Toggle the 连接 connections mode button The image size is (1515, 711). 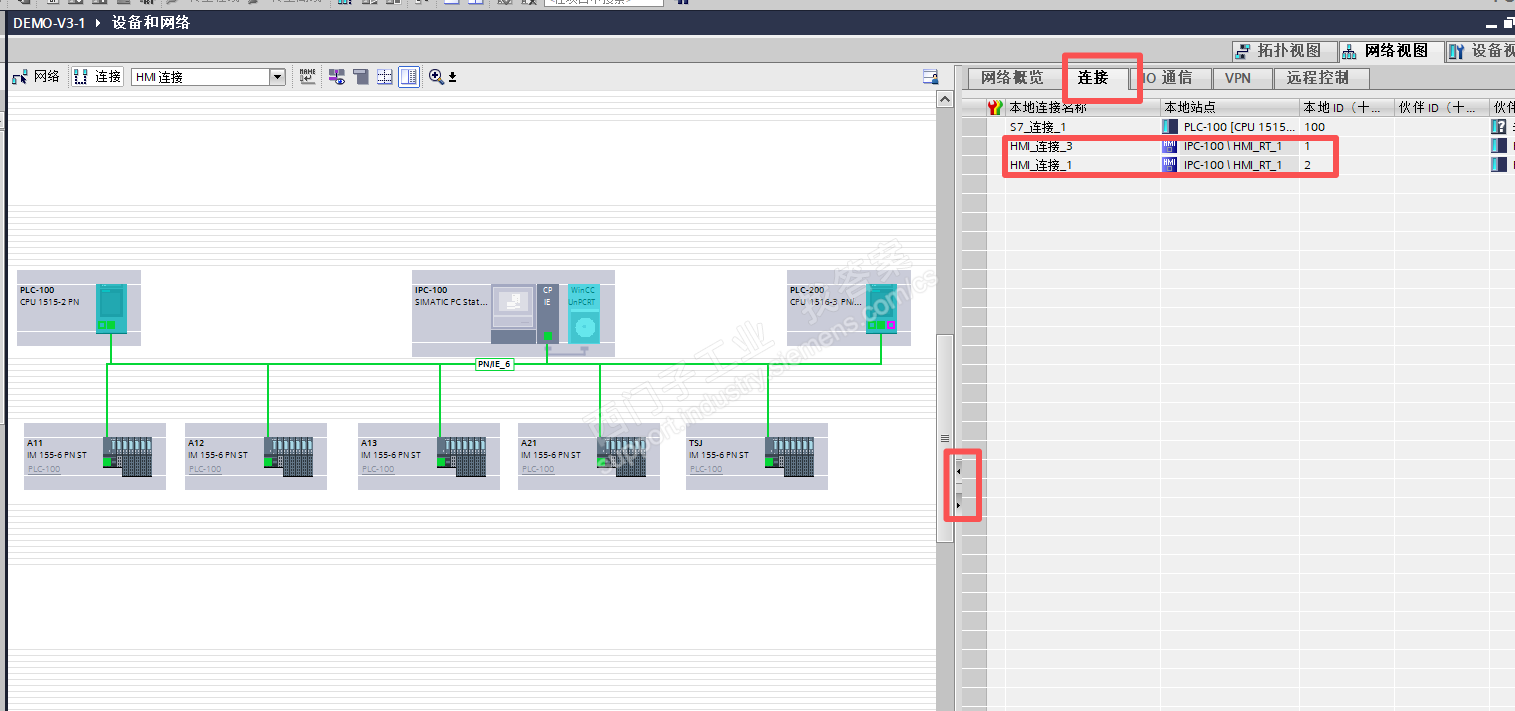coord(97,77)
